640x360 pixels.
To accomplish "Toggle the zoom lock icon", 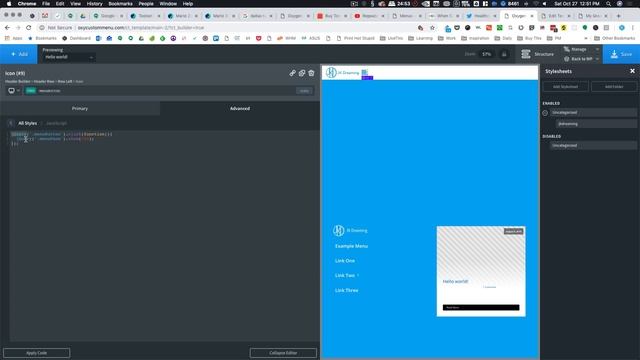I will (504, 54).
